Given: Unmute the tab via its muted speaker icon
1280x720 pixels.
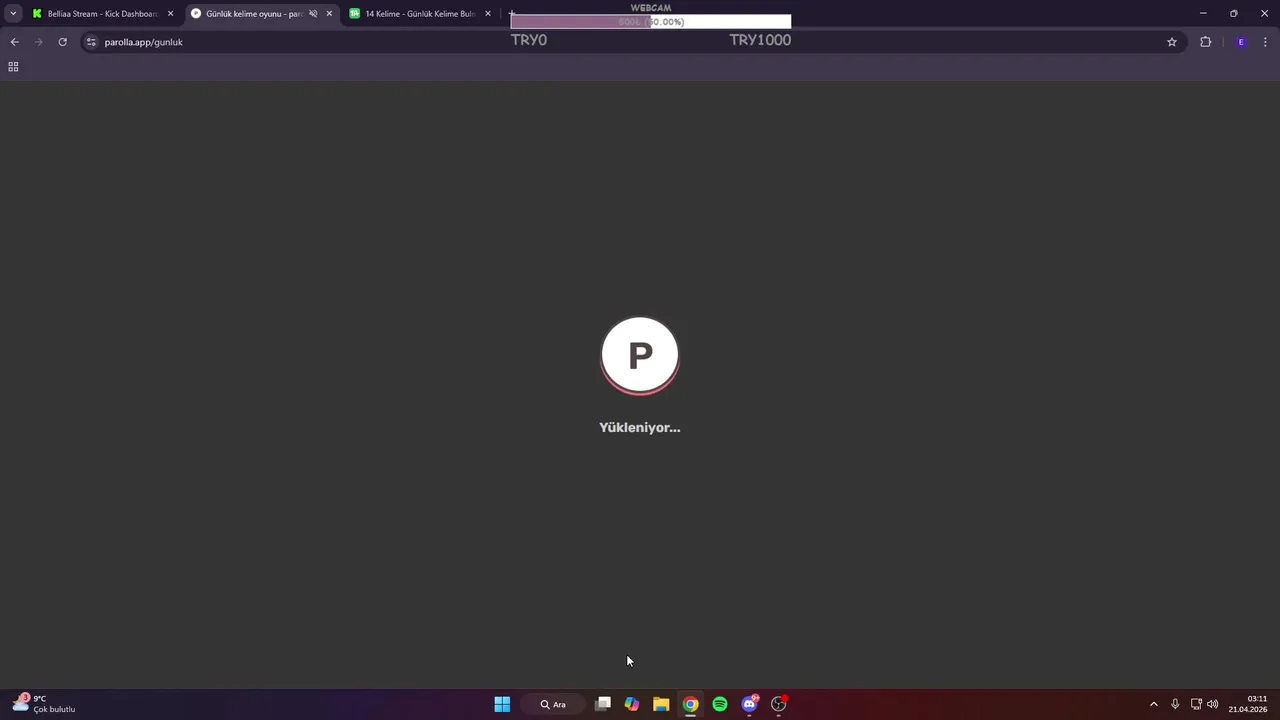Looking at the screenshot, I should (313, 14).
